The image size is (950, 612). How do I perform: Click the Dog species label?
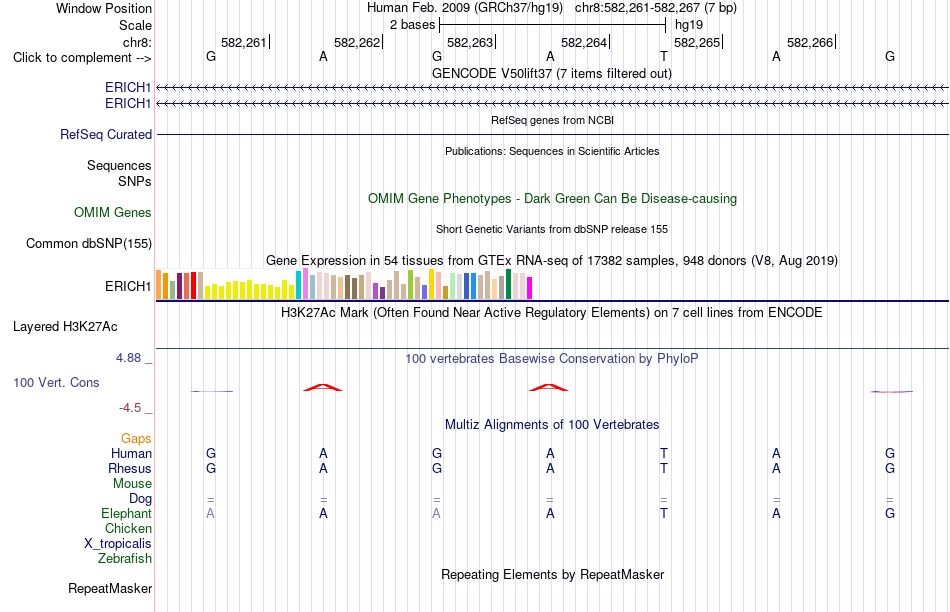(140, 499)
